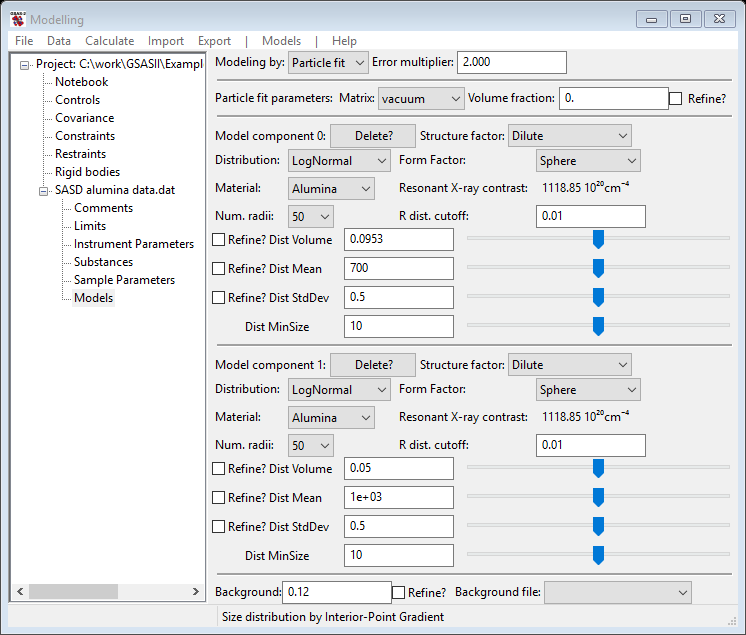Open component 0 Material Alumina dropdown
The height and width of the screenshot is (635, 746).
tap(331, 189)
